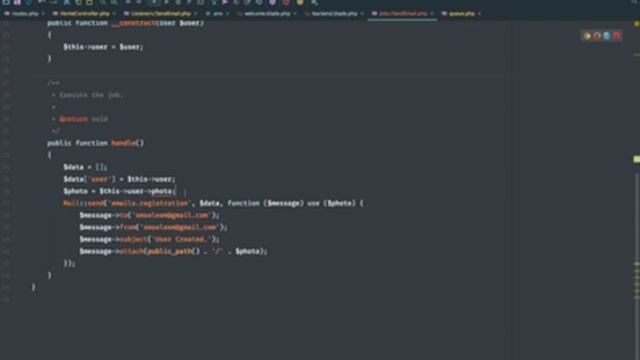
Task: Click the yellow inspection status indicator
Action: click(x=636, y=24)
